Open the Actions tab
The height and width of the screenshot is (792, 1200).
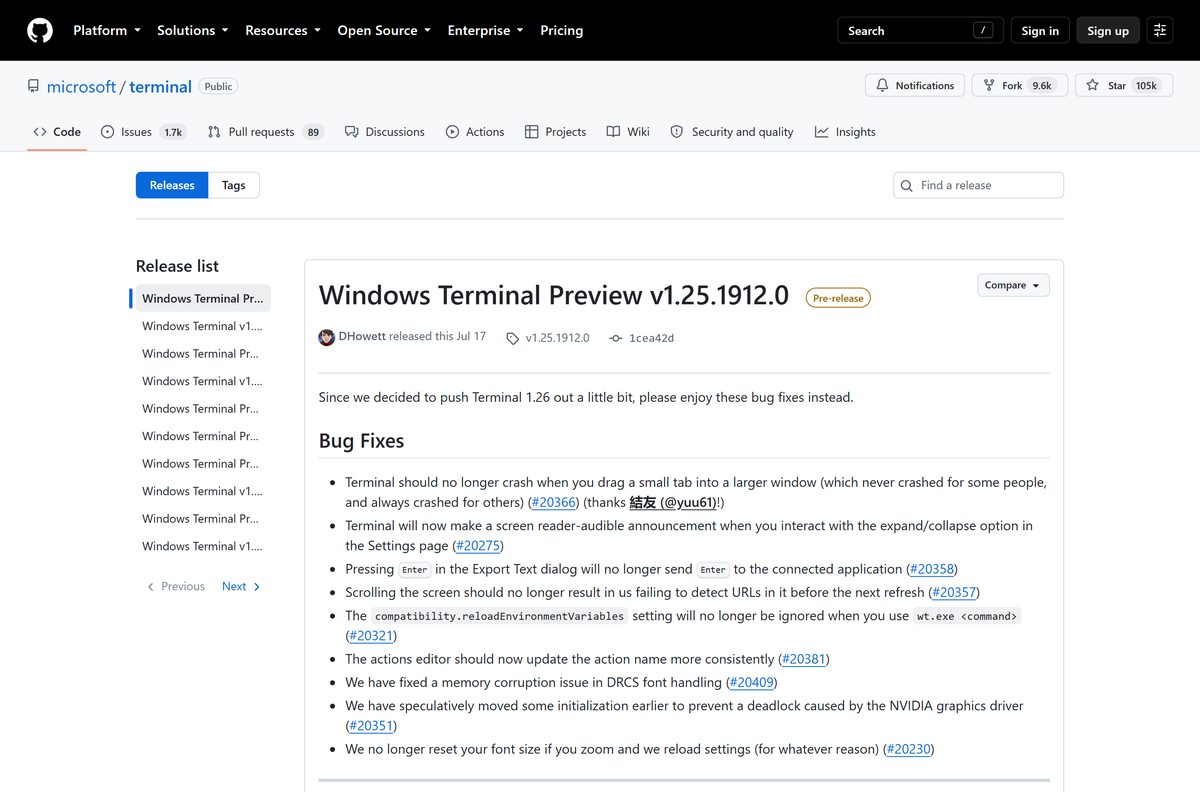click(x=475, y=132)
